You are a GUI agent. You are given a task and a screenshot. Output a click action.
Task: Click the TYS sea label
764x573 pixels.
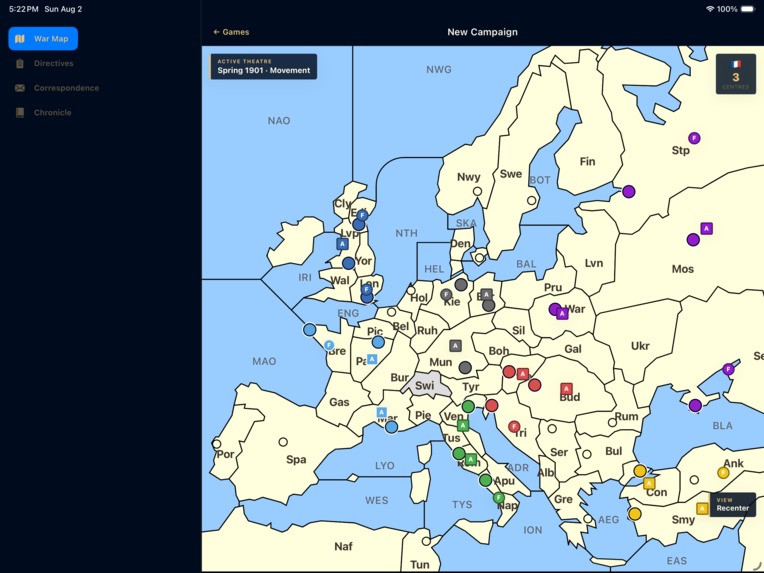(x=462, y=505)
